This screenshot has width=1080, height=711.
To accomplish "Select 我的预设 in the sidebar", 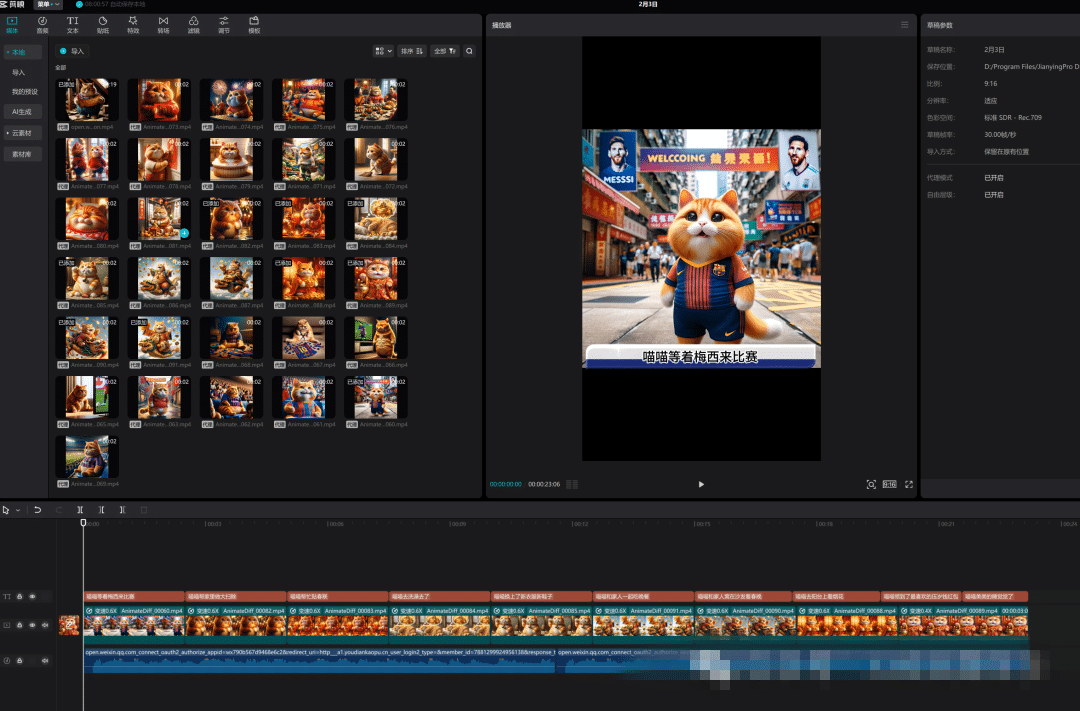I will (x=24, y=92).
